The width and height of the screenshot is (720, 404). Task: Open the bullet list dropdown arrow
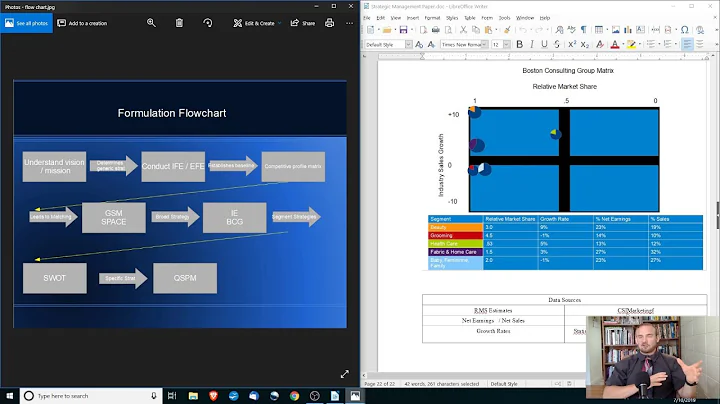[659, 45]
